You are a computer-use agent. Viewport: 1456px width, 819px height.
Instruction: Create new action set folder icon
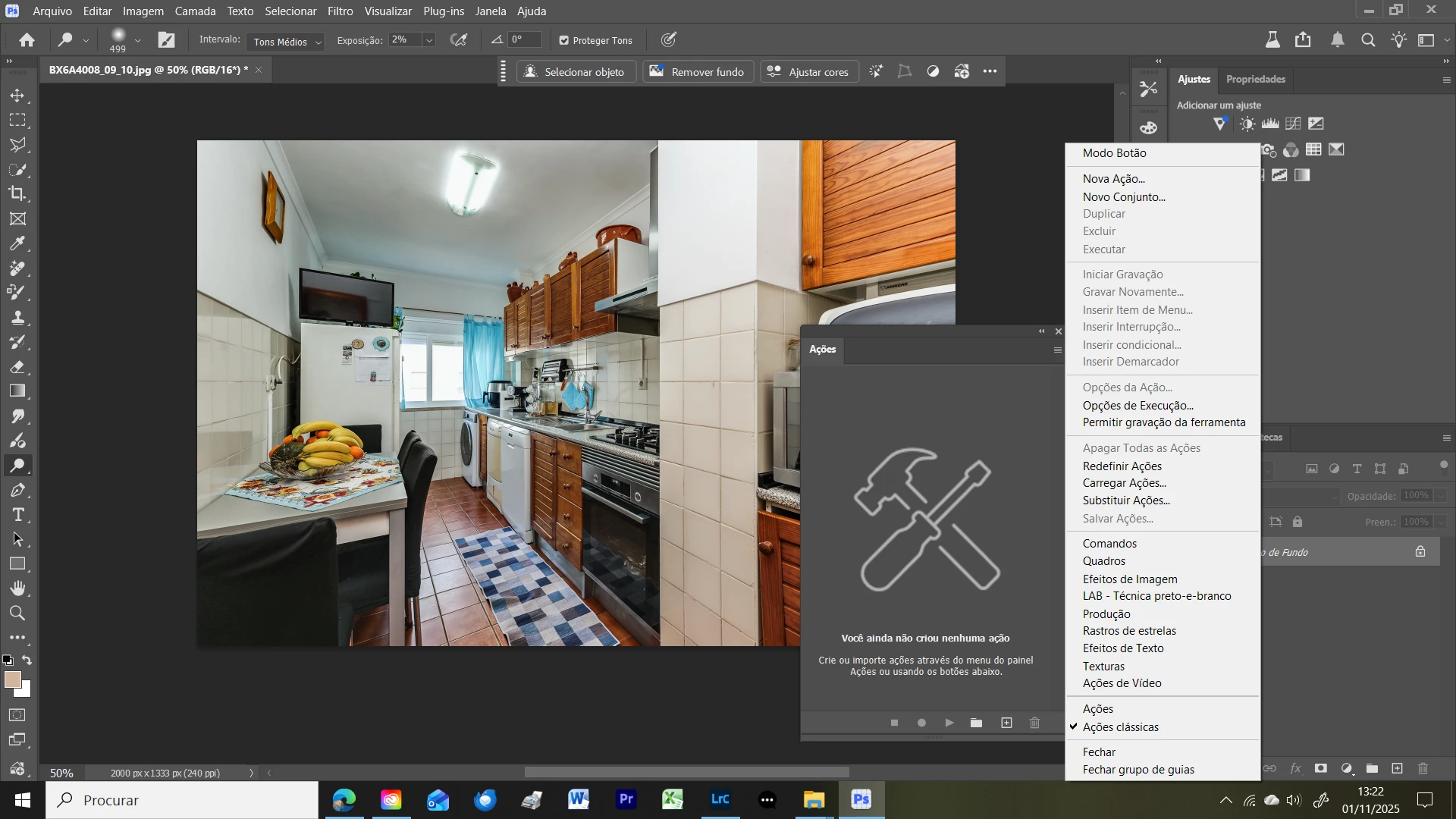point(977,723)
